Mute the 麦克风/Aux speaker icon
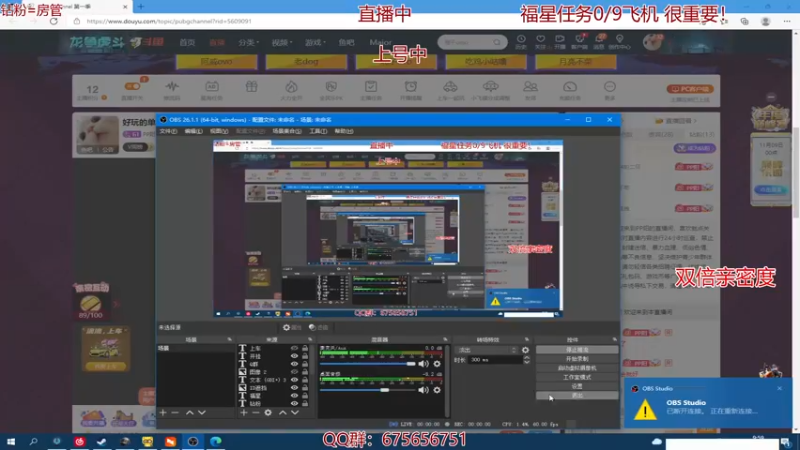 click(423, 364)
